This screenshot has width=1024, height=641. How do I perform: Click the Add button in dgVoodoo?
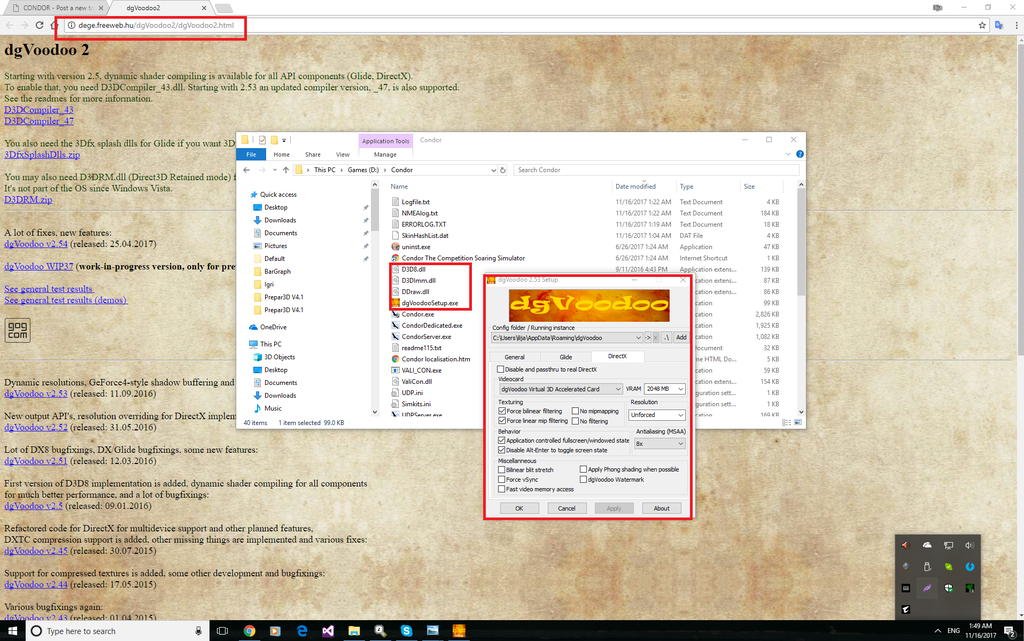point(681,337)
